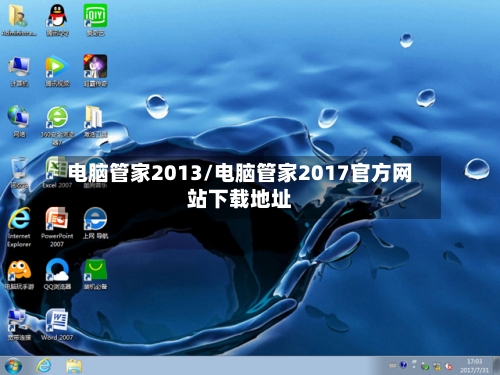The width and height of the screenshot is (500, 375).
Task: Open language bar options small arrow
Action: click(414, 367)
